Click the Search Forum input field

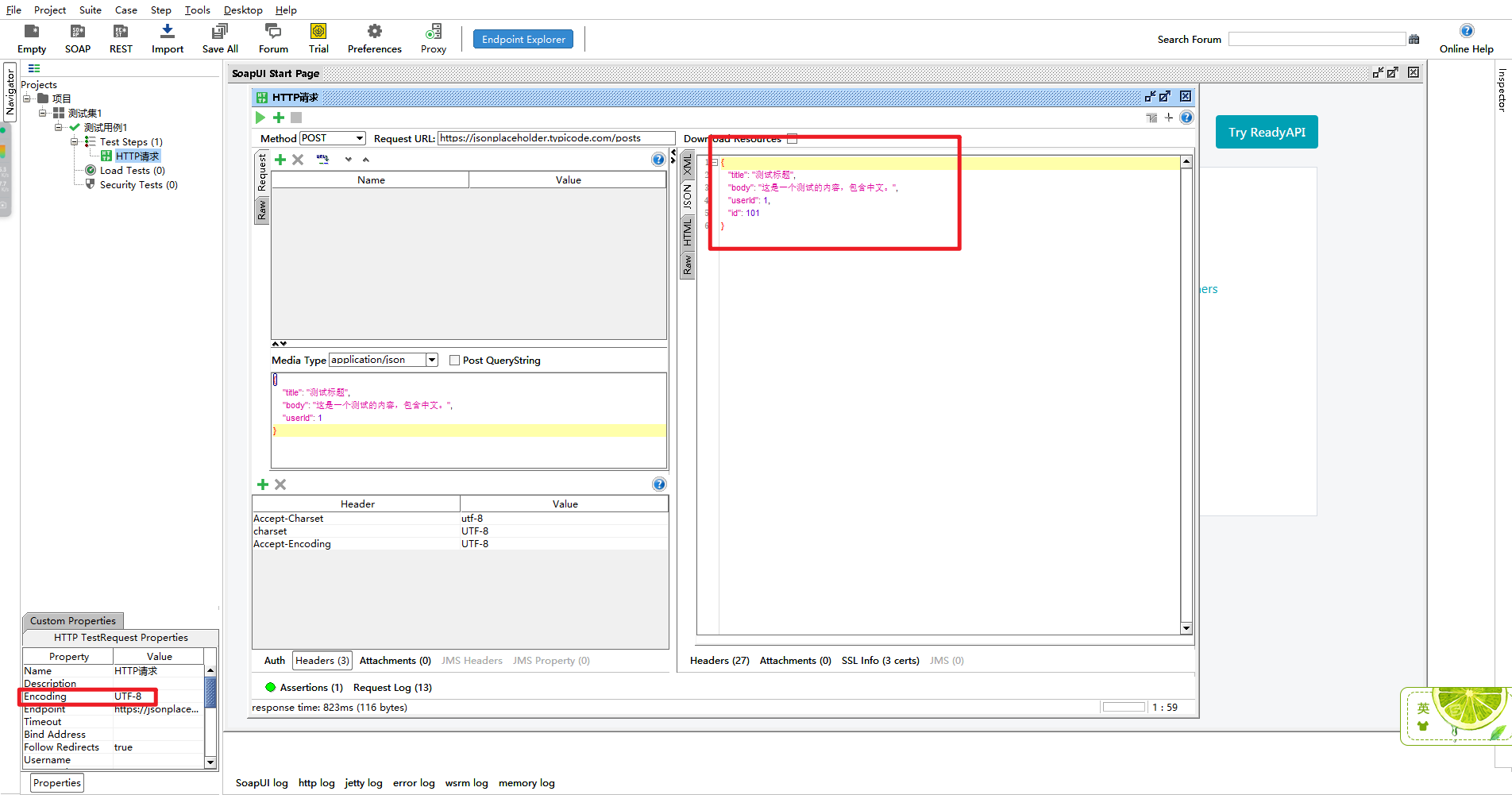point(1317,39)
